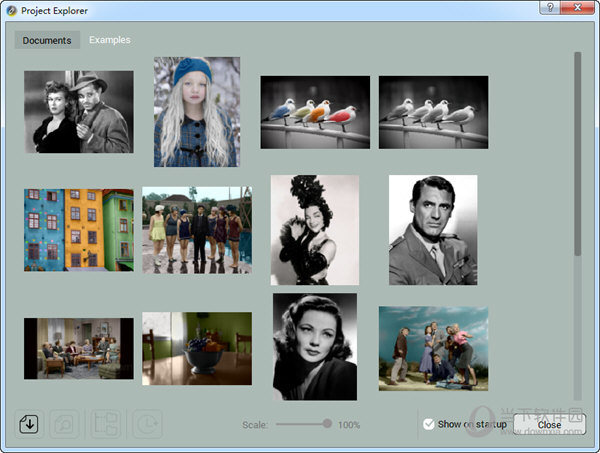Adjust the Scale slider handle

tap(327, 424)
